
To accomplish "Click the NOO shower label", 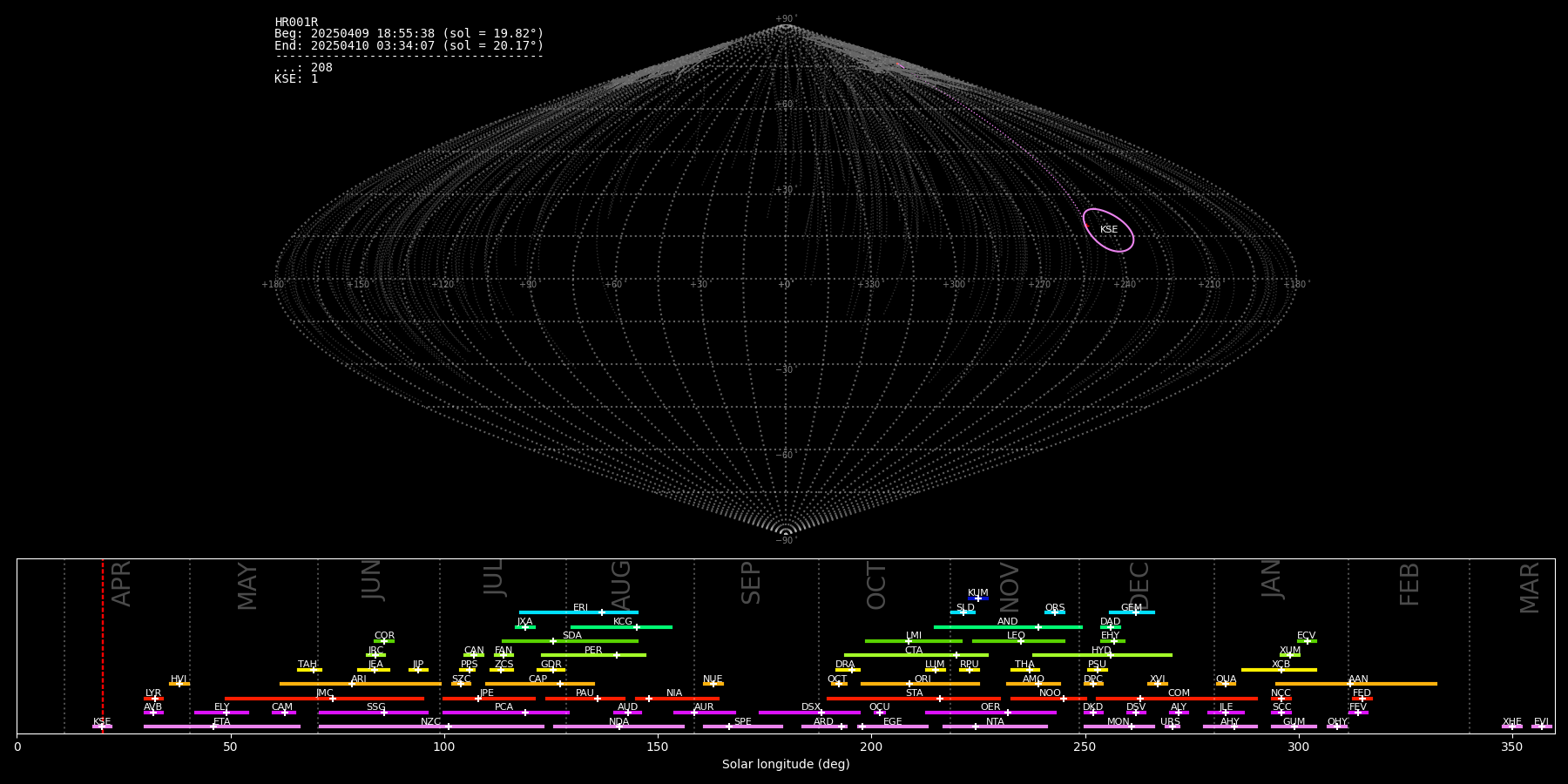I will pos(1050,693).
